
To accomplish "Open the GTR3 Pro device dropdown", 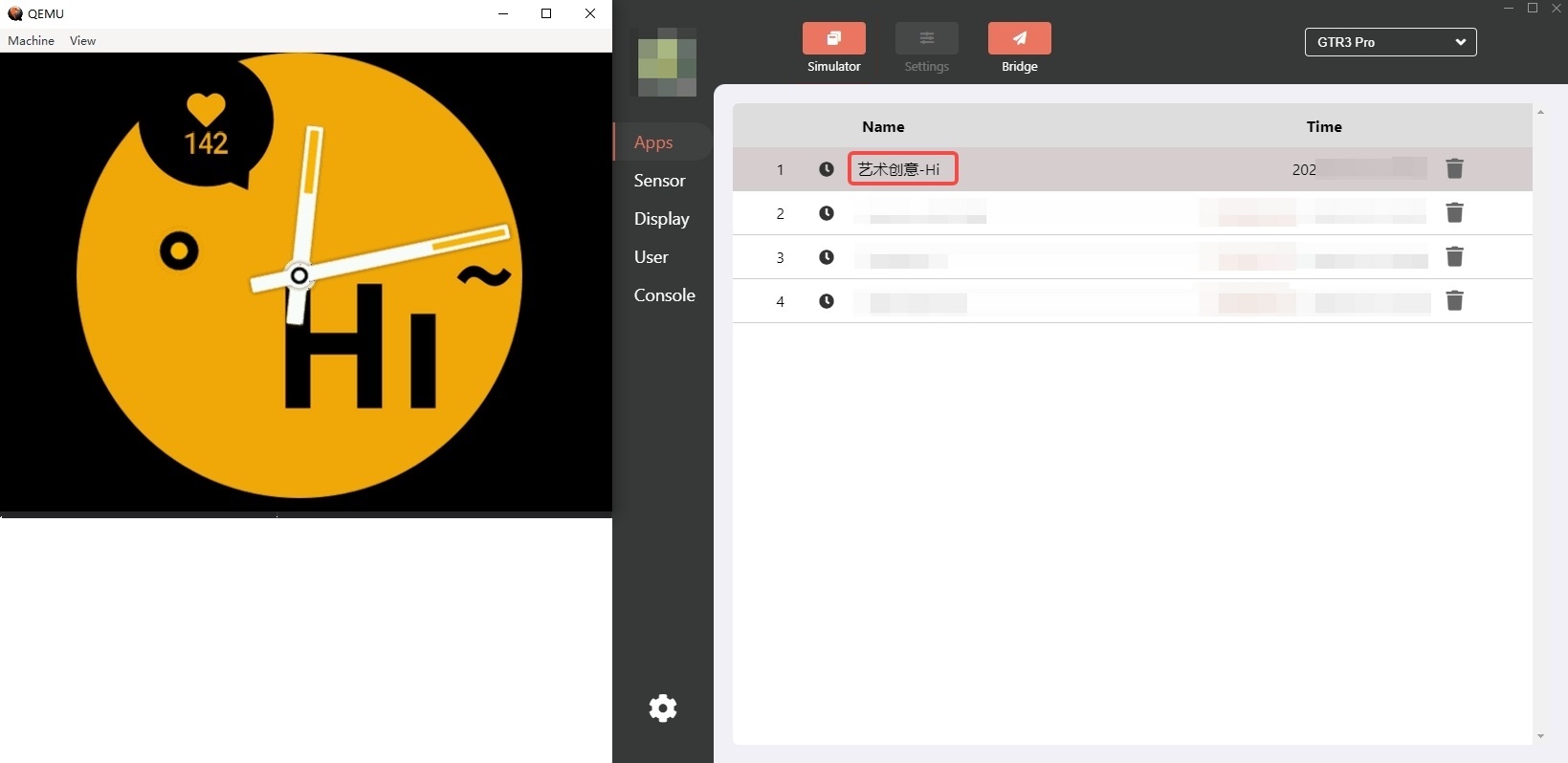I will [1390, 42].
